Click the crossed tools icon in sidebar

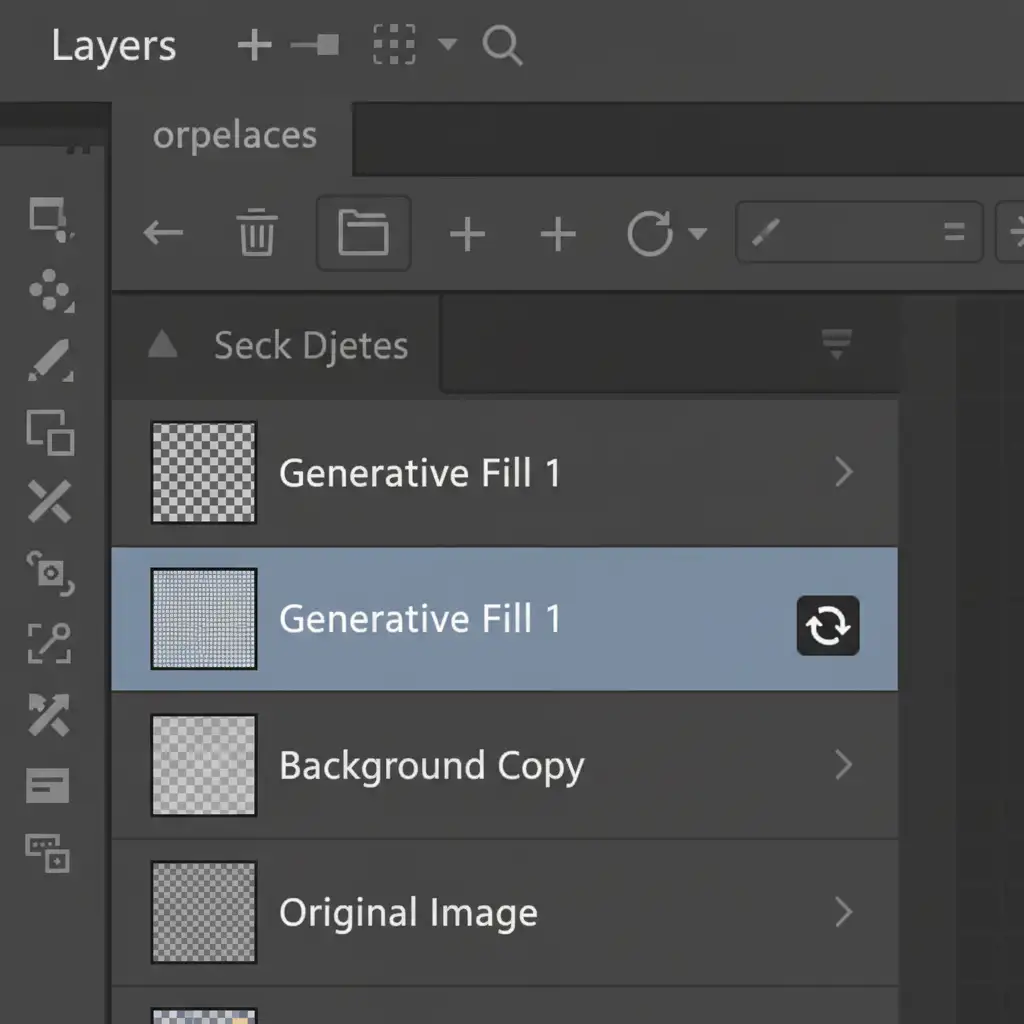tap(49, 501)
